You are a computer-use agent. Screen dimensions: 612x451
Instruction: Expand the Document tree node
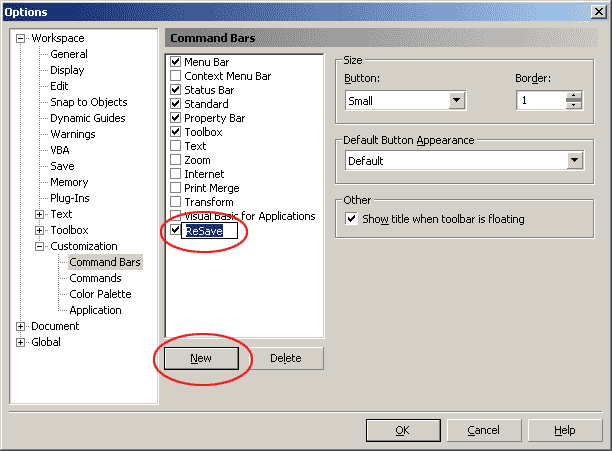[20, 327]
